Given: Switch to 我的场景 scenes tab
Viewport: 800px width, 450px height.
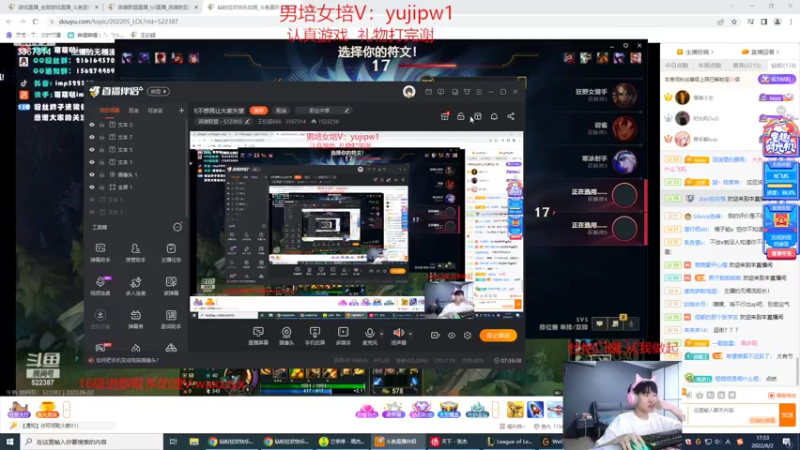Looking at the screenshot, I should pos(109,110).
